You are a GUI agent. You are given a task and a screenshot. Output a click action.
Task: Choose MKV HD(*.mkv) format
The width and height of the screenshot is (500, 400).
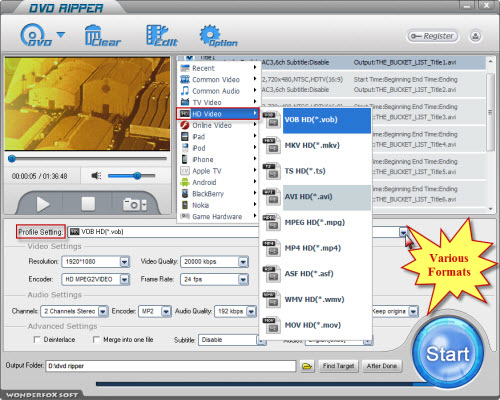click(317, 146)
